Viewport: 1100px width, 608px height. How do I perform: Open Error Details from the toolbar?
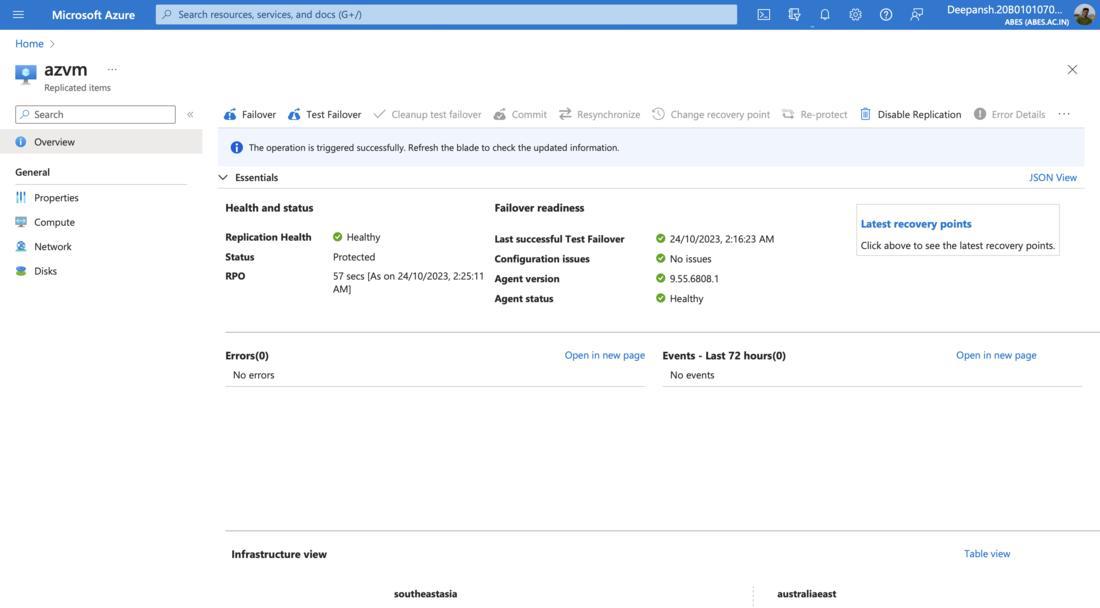[x=1010, y=114]
